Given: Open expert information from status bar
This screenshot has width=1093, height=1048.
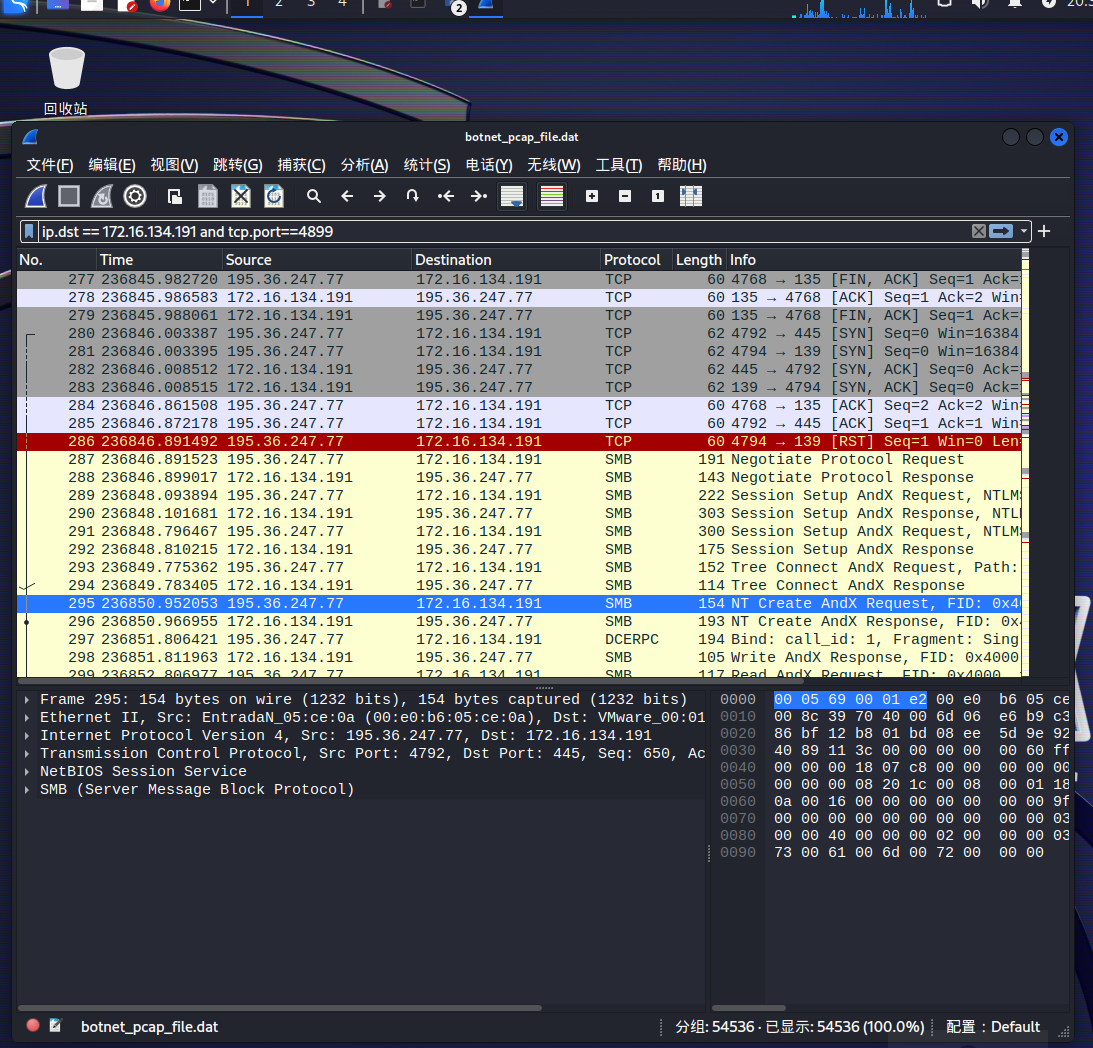Looking at the screenshot, I should (33, 1026).
